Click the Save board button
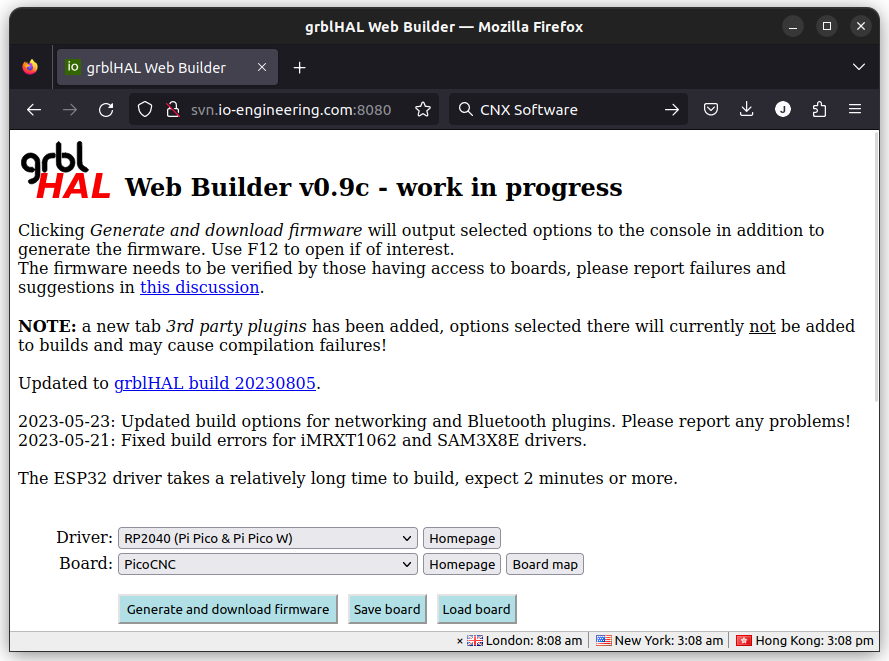The width and height of the screenshot is (889, 661). coord(387,609)
